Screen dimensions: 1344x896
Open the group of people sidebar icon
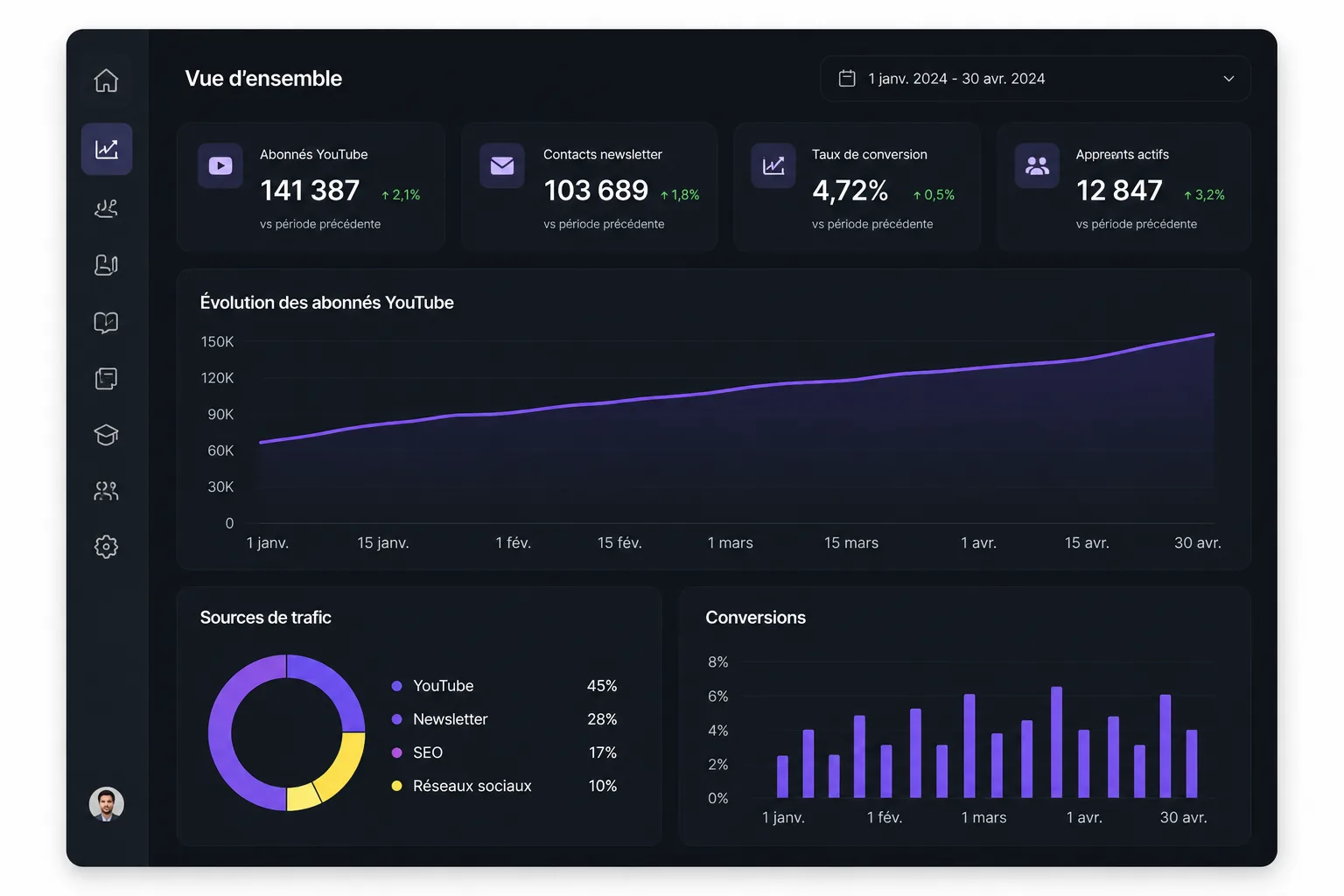click(106, 491)
